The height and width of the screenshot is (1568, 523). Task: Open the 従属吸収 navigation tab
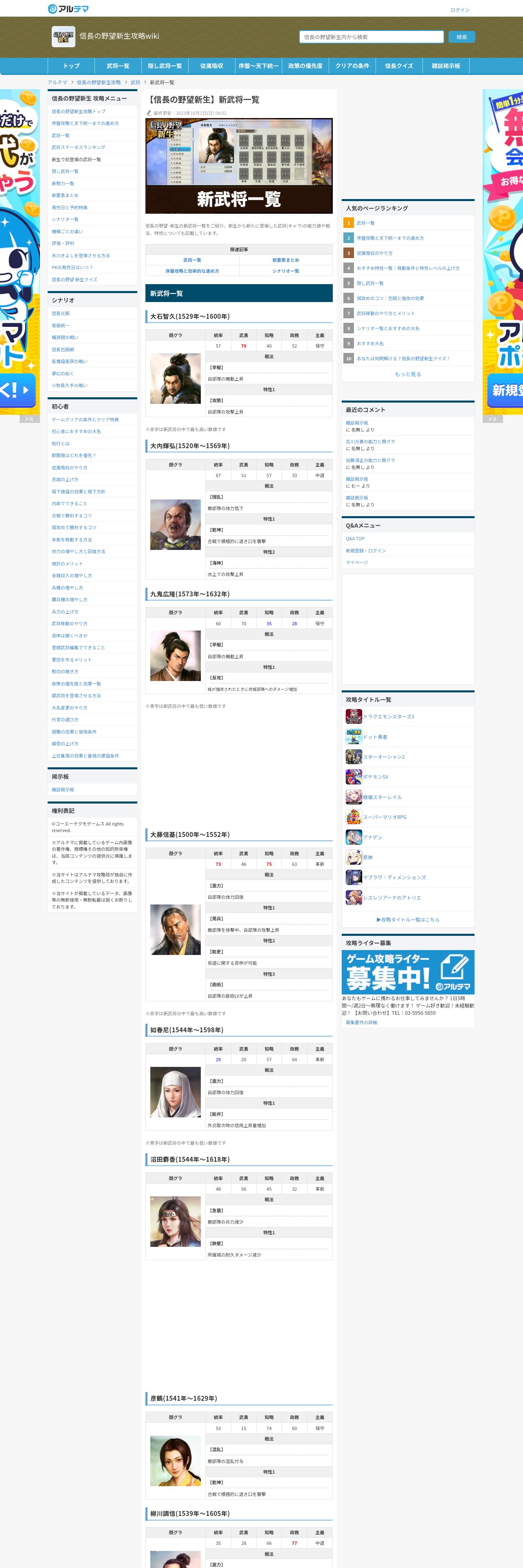212,66
